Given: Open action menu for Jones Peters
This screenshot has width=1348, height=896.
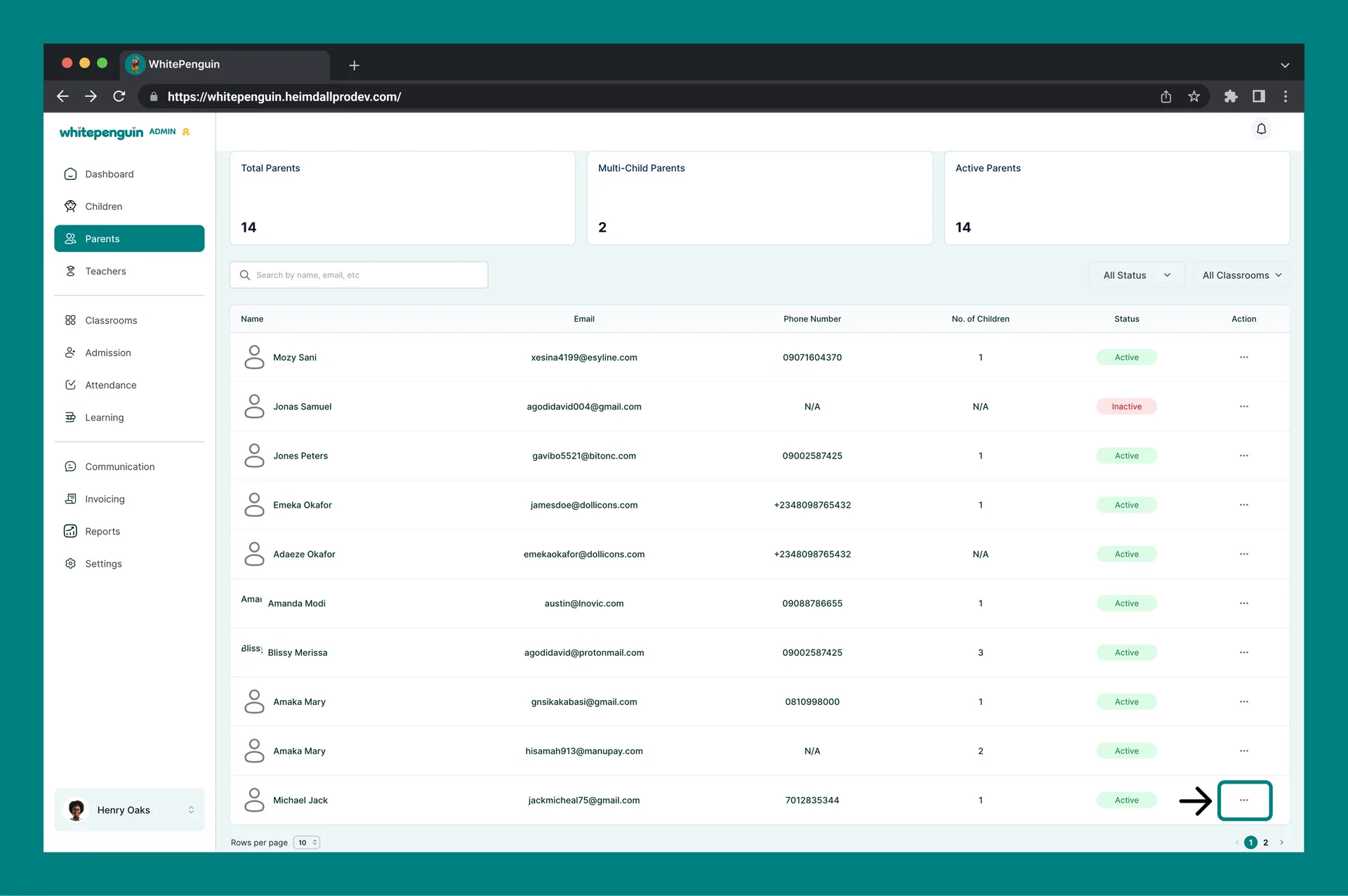Looking at the screenshot, I should coord(1243,456).
